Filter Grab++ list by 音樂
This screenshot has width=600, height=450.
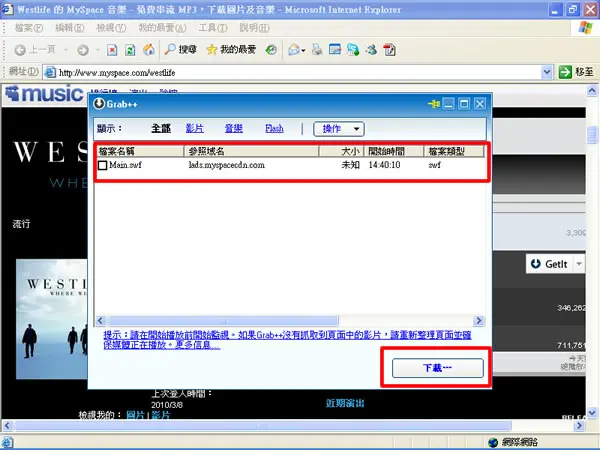pos(234,129)
